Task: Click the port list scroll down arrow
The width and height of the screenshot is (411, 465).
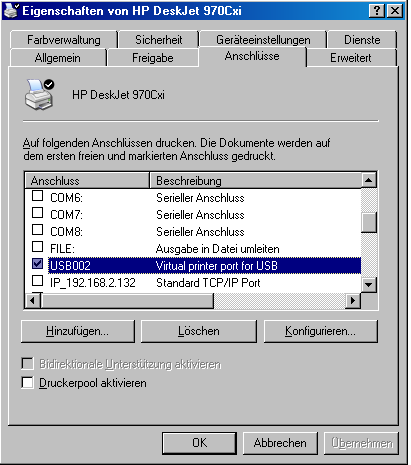Action: (369, 284)
